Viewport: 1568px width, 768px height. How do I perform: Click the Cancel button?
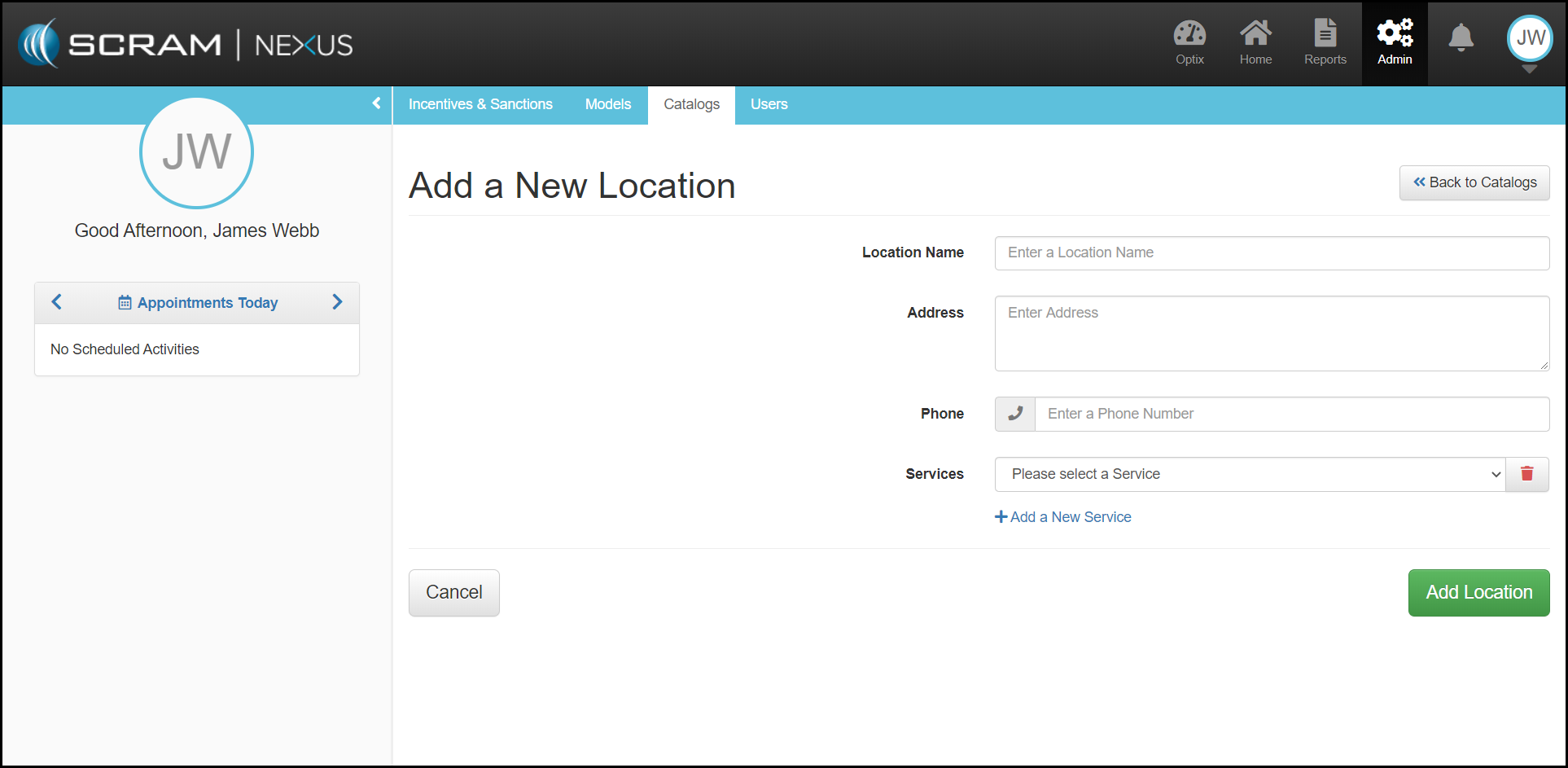[x=453, y=592]
